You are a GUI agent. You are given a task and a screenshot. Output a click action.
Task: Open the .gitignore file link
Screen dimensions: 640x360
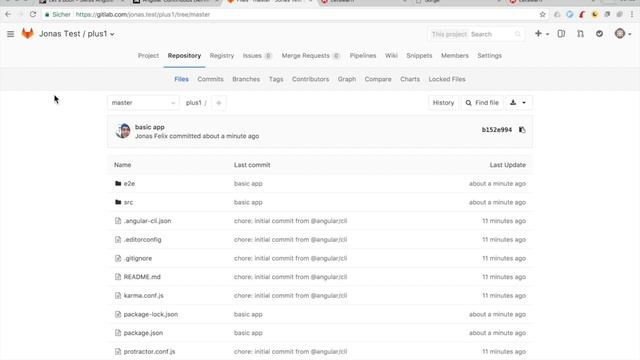(x=138, y=258)
